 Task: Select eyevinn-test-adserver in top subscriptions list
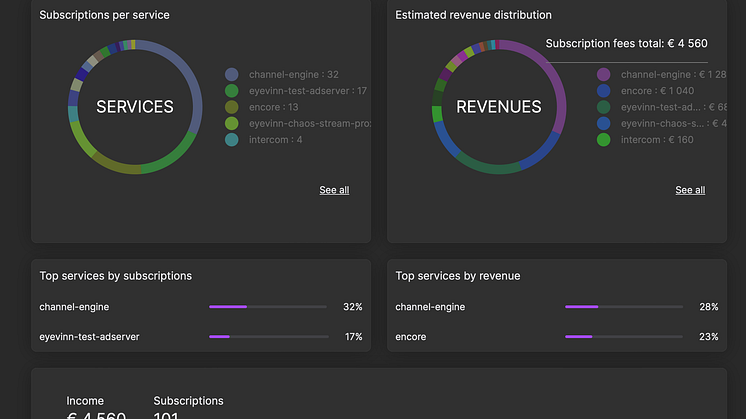(x=89, y=337)
